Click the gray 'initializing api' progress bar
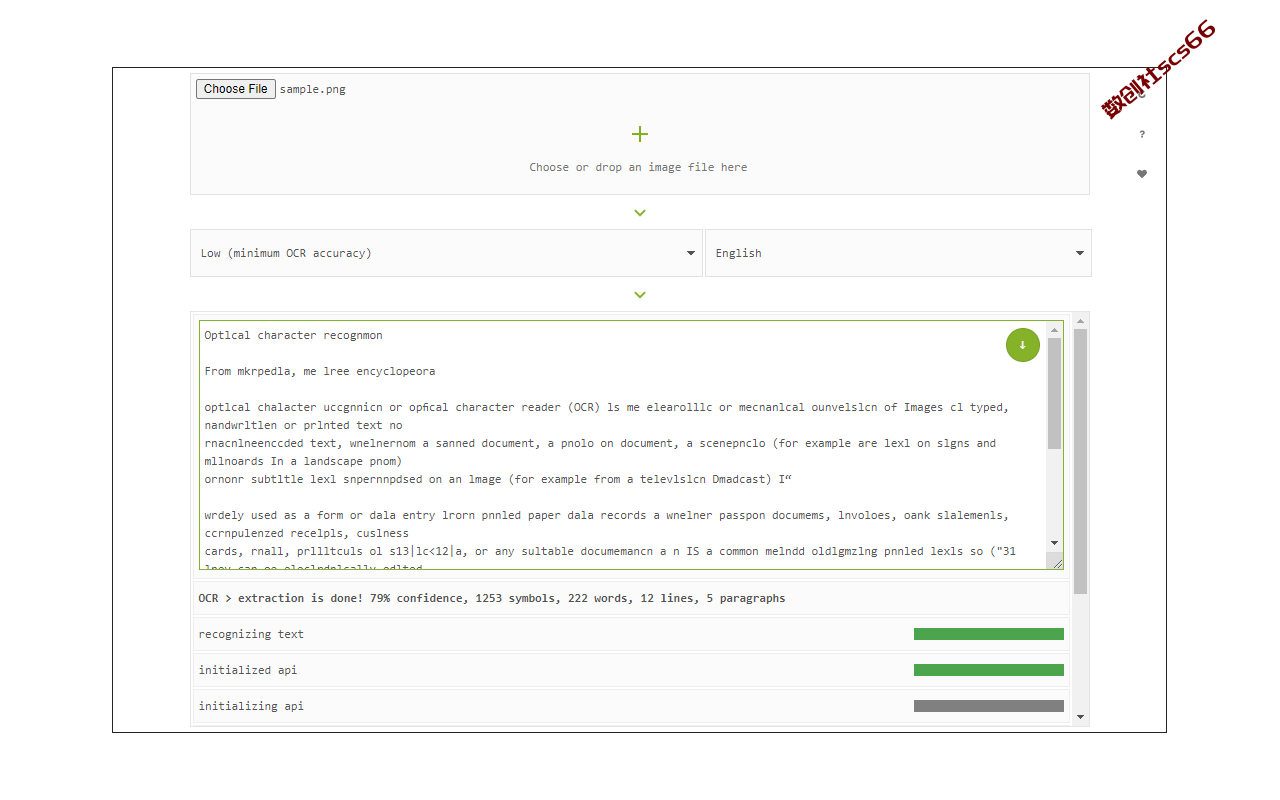Image resolution: width=1280 pixels, height=800 pixels. pos(989,706)
